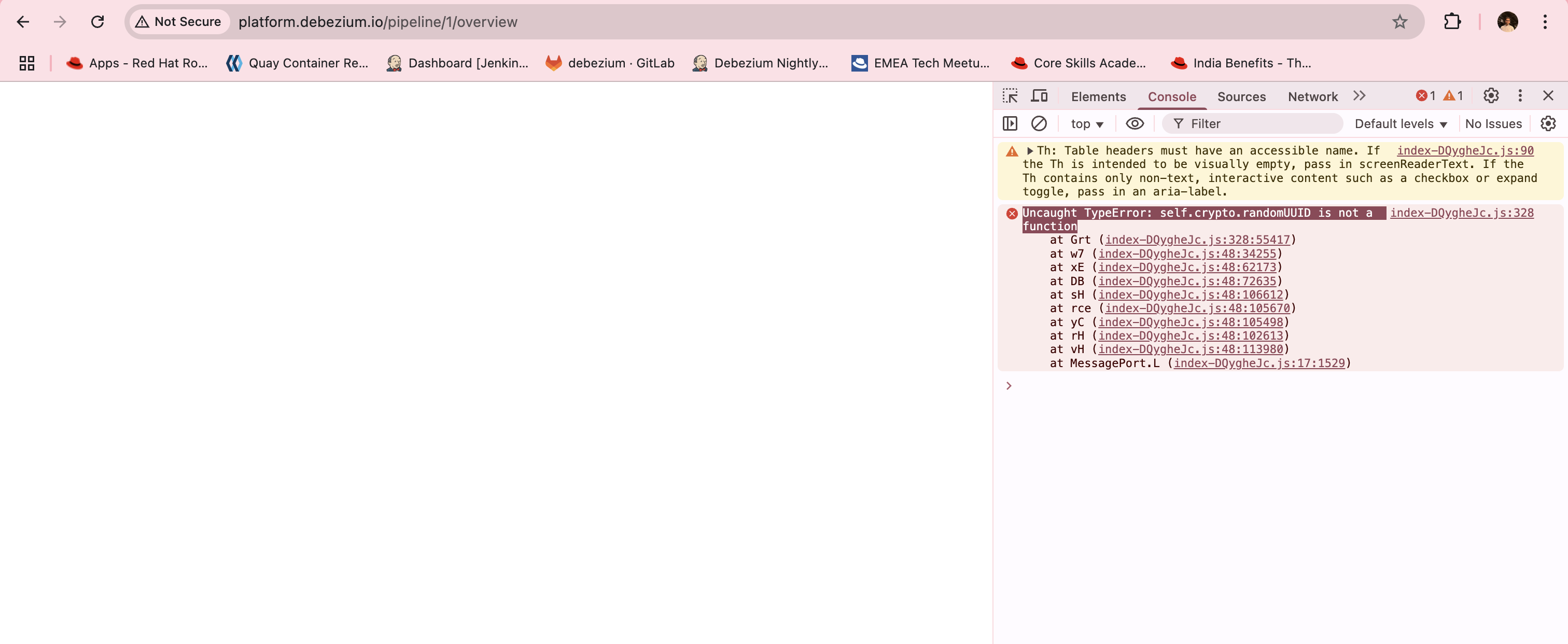Show more DevTools tabs via the double chevron
Screen dimensions: 1568x644
1359,95
